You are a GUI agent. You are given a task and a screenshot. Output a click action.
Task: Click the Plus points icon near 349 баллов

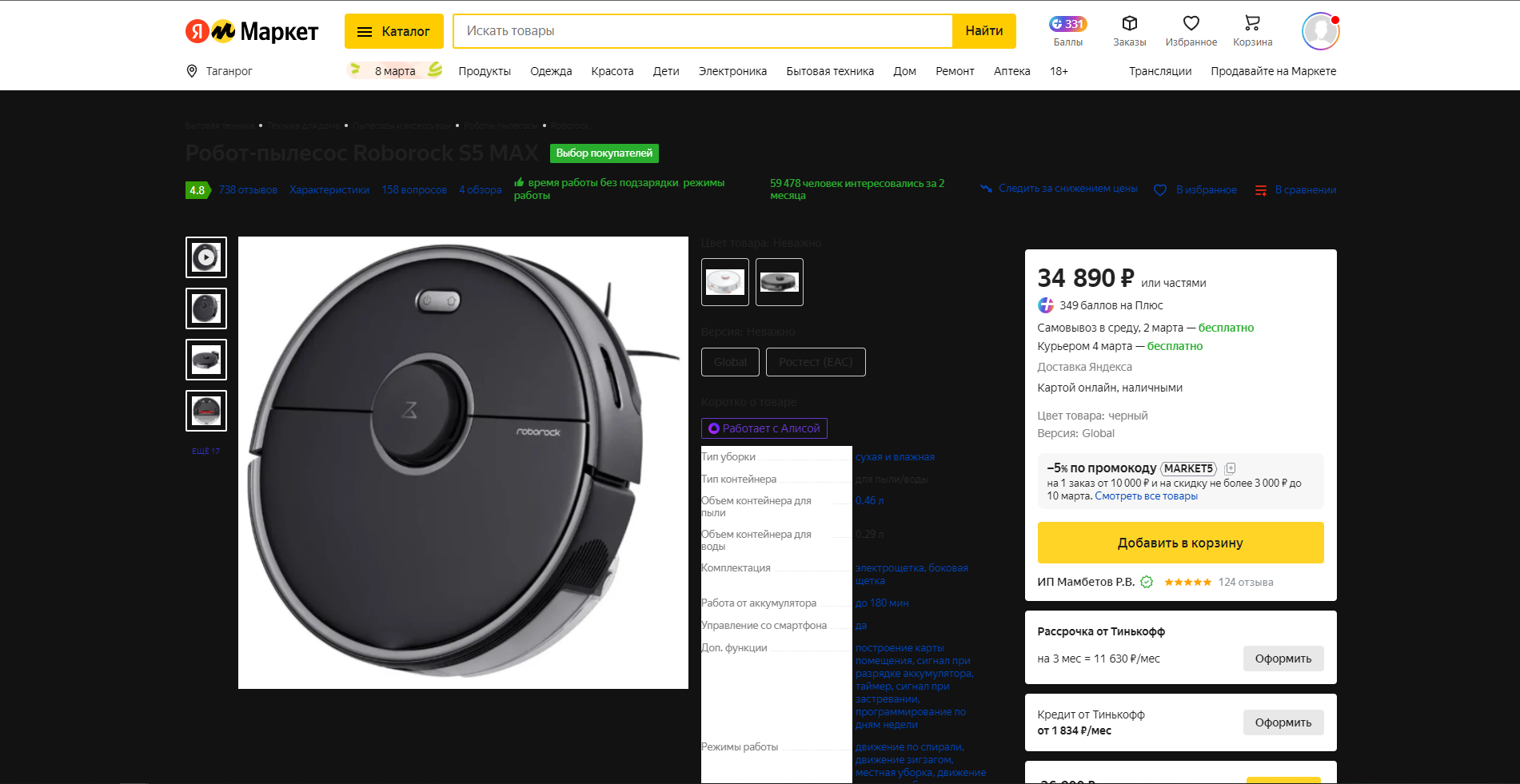click(1046, 305)
